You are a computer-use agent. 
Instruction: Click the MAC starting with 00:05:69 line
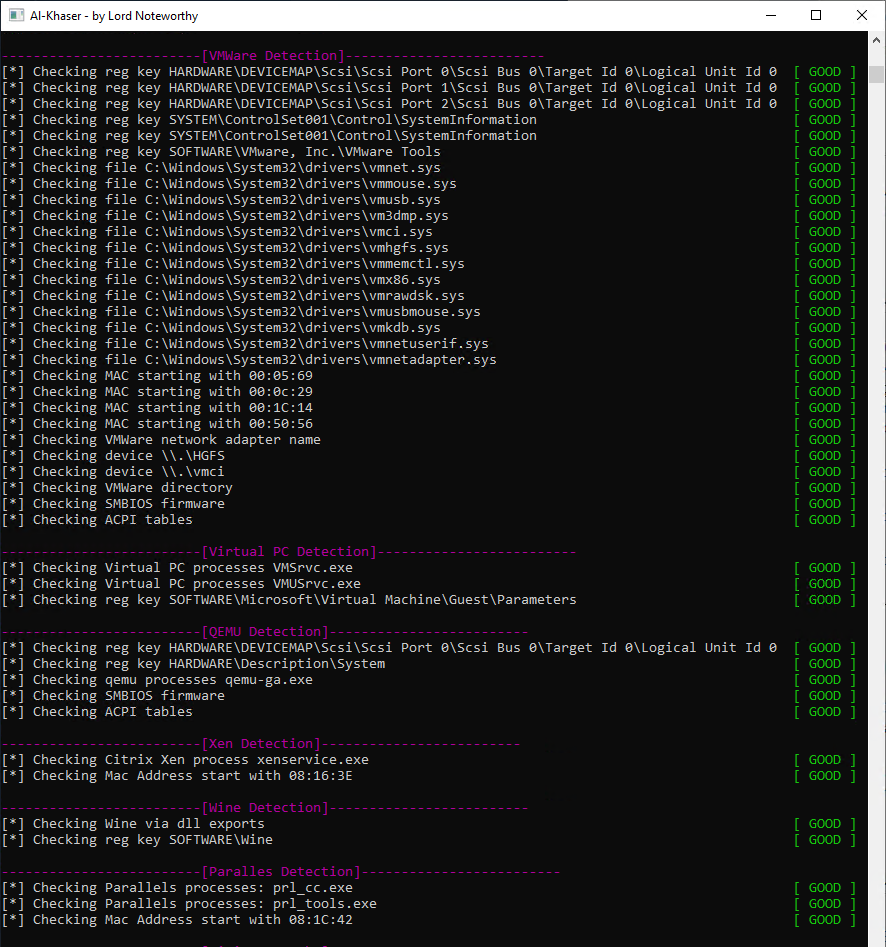pos(157,376)
